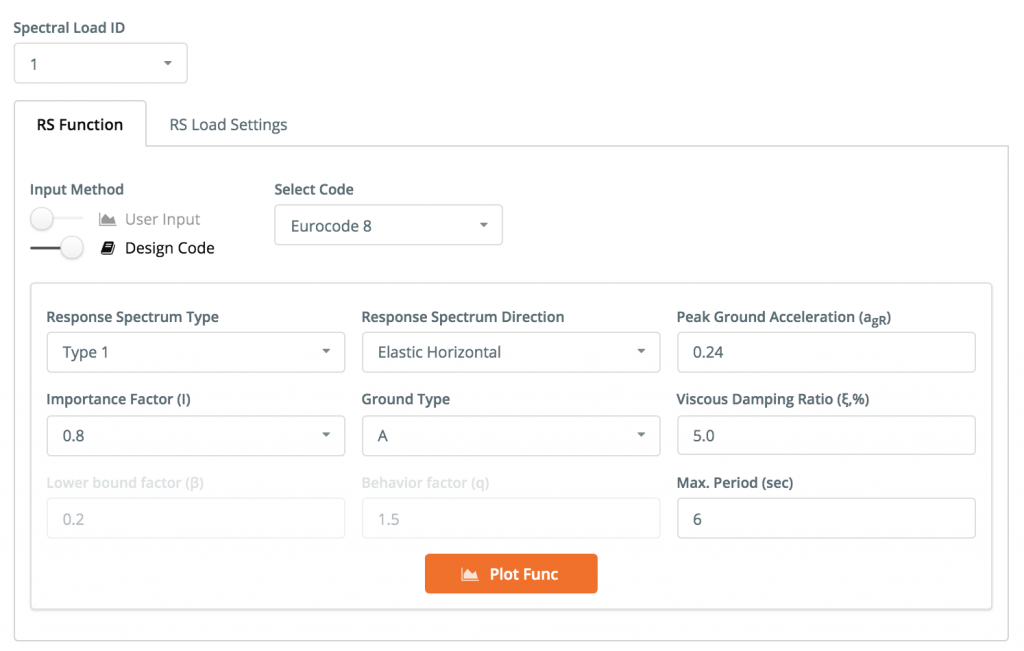The image size is (1024, 651).
Task: Click the caret arrow on Ground Type selector
Action: pyautogui.click(x=642, y=435)
